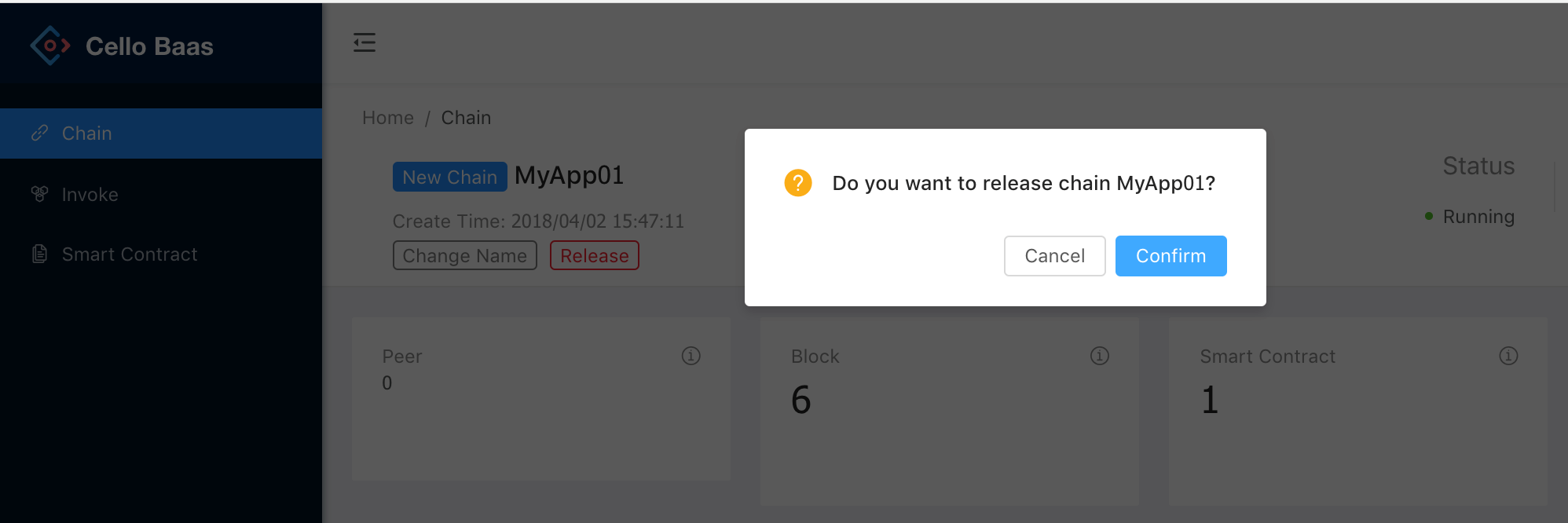Go to Home in the breadcrumb
Screen dimensions: 1568x523
tap(388, 118)
